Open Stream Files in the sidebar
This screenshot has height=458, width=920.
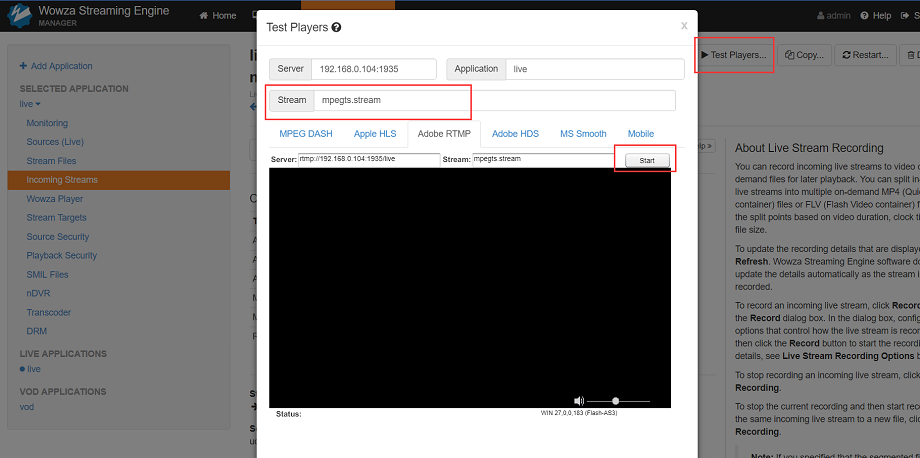point(51,161)
